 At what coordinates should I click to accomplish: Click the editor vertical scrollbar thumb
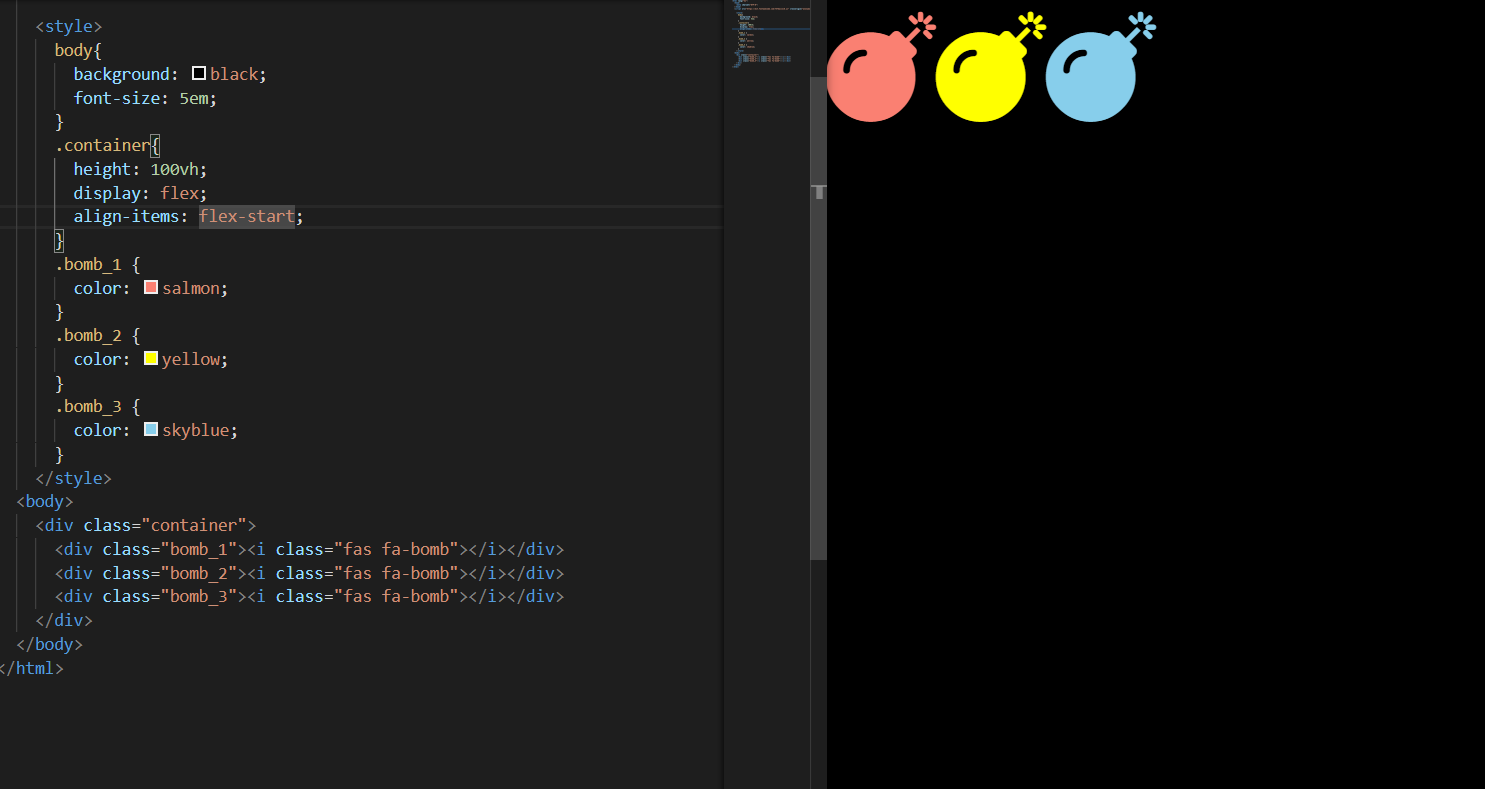pos(818,317)
